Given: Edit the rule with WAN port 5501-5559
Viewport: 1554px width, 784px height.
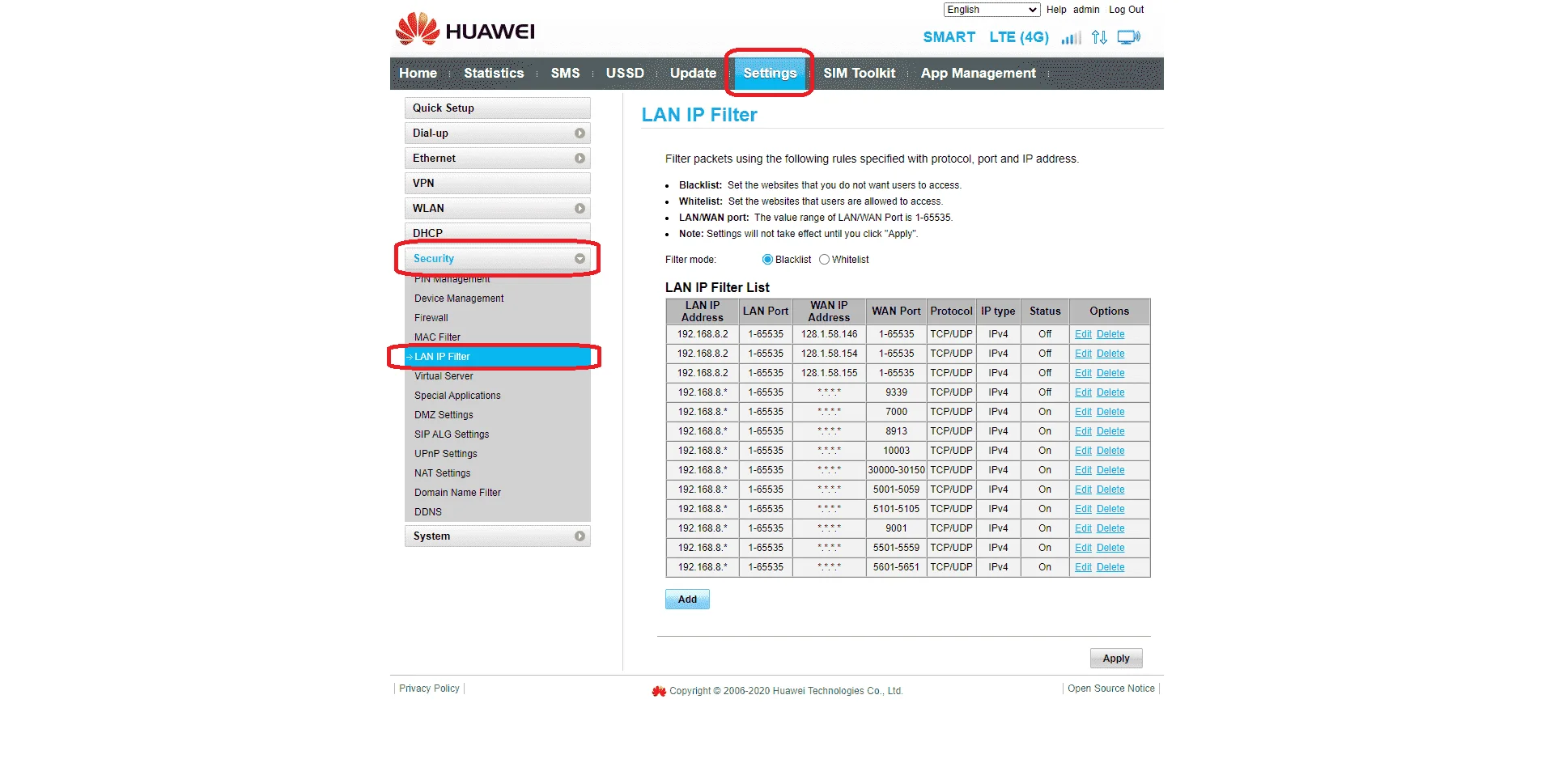Looking at the screenshot, I should (1083, 548).
